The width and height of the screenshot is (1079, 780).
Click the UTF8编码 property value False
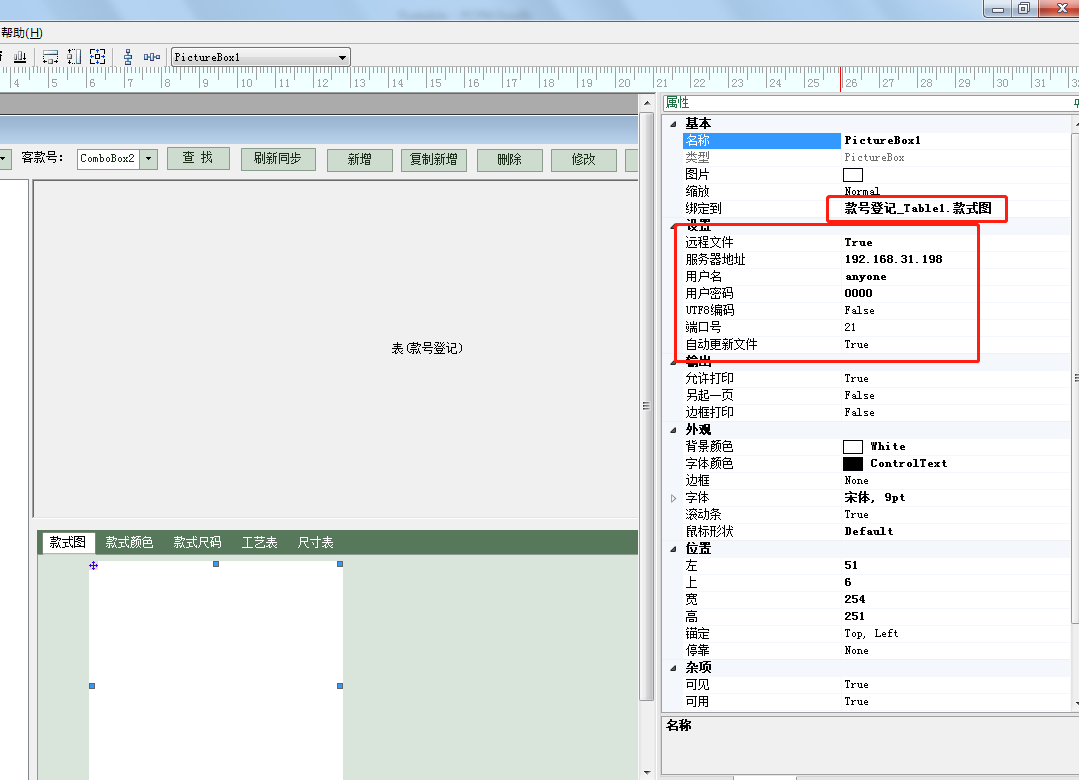pos(859,310)
